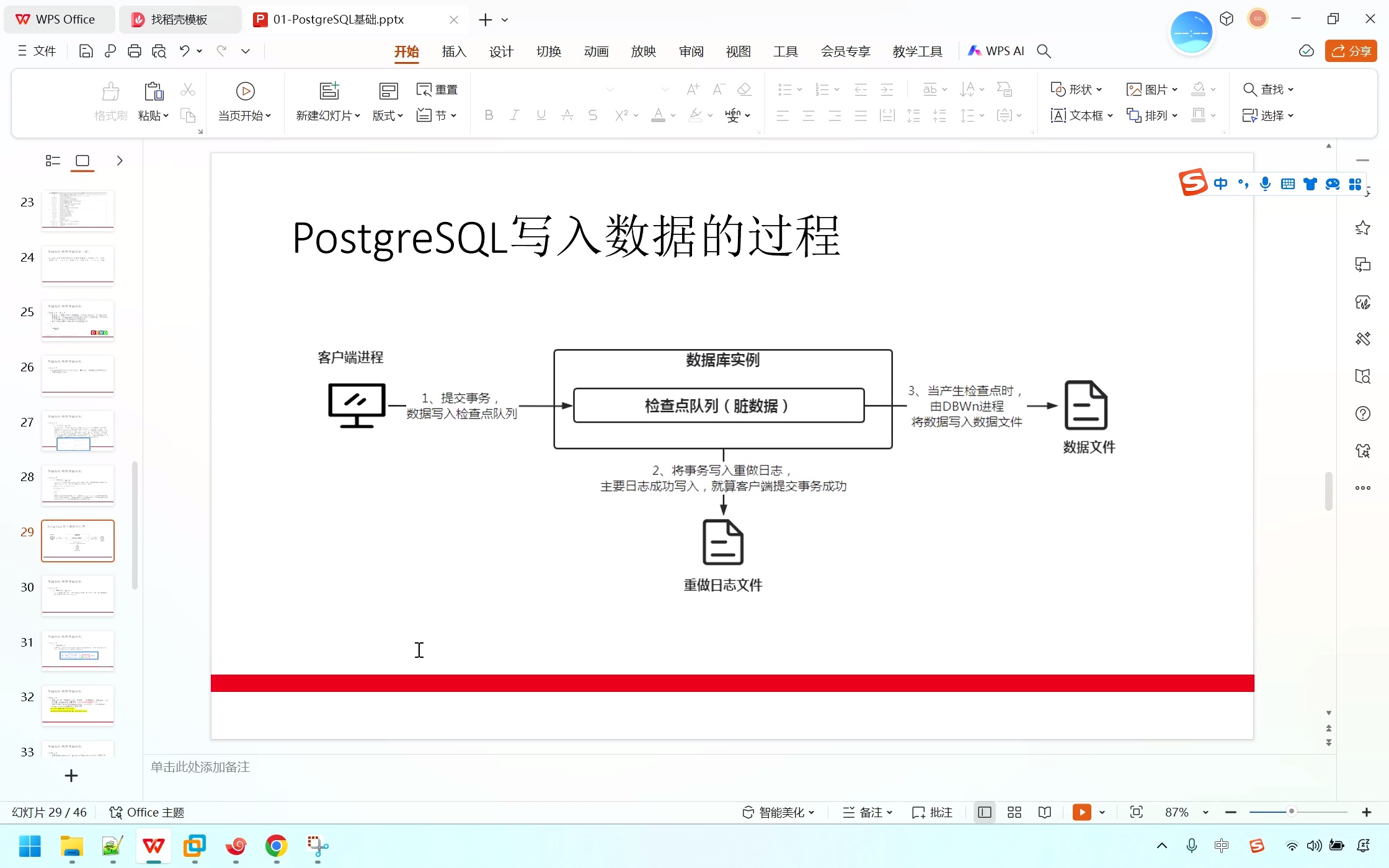
Task: Click the 重置 (reset slide) icon
Action: coord(437,89)
